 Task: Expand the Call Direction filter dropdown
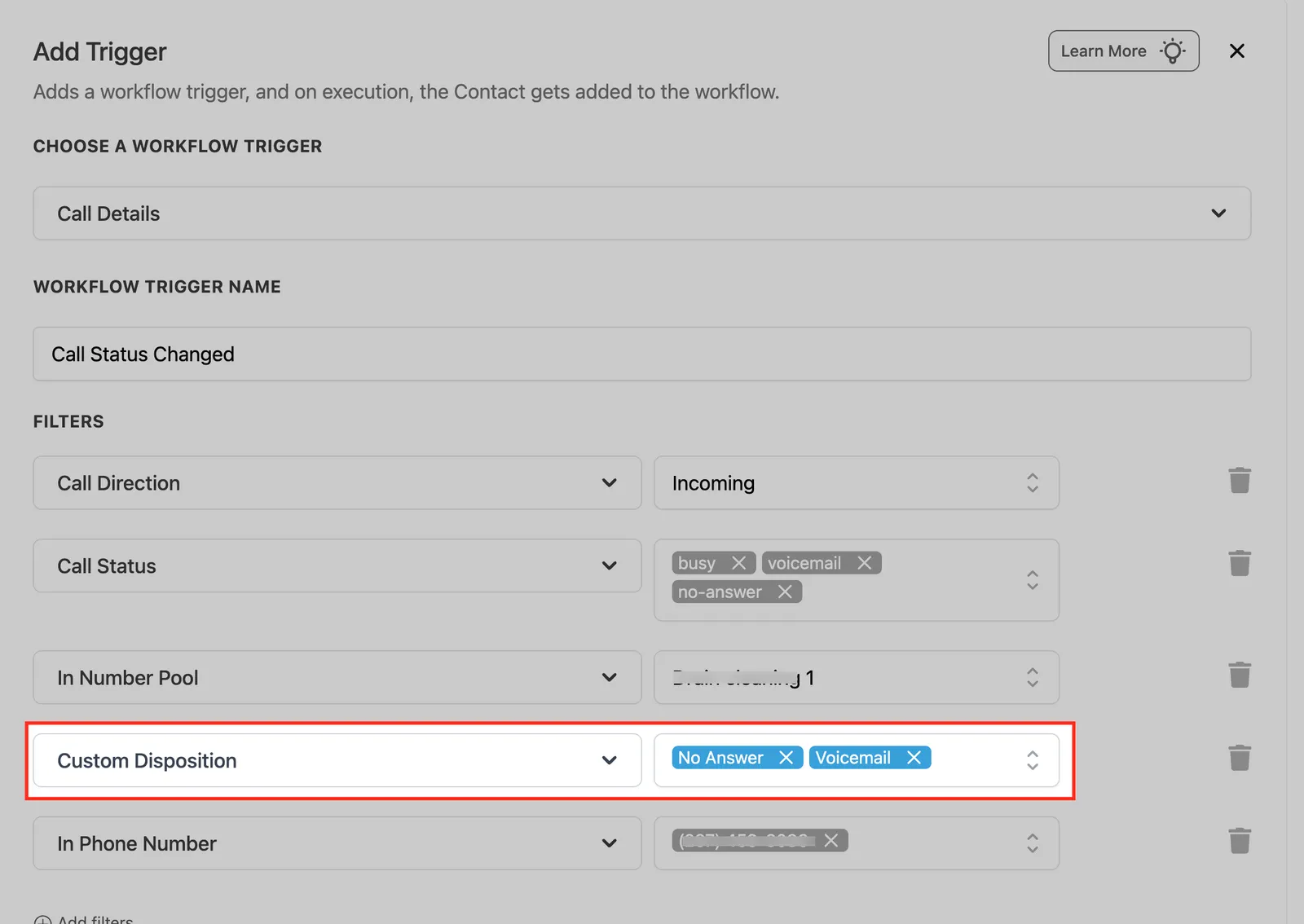[337, 483]
